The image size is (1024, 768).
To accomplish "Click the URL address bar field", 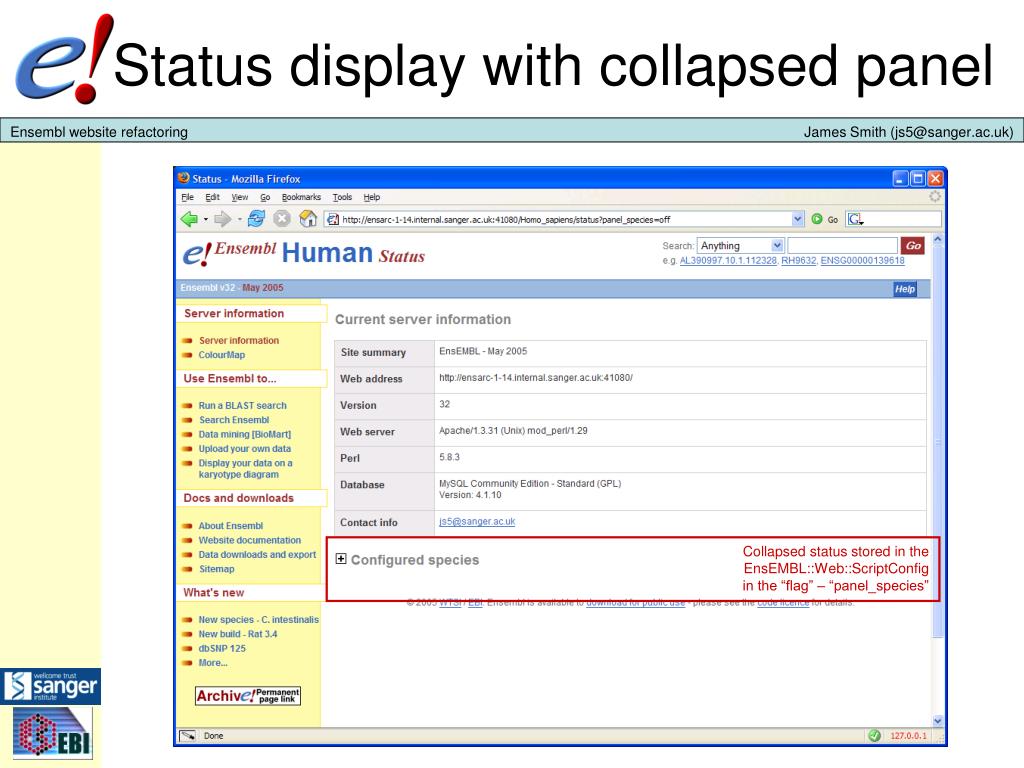I will [565, 219].
